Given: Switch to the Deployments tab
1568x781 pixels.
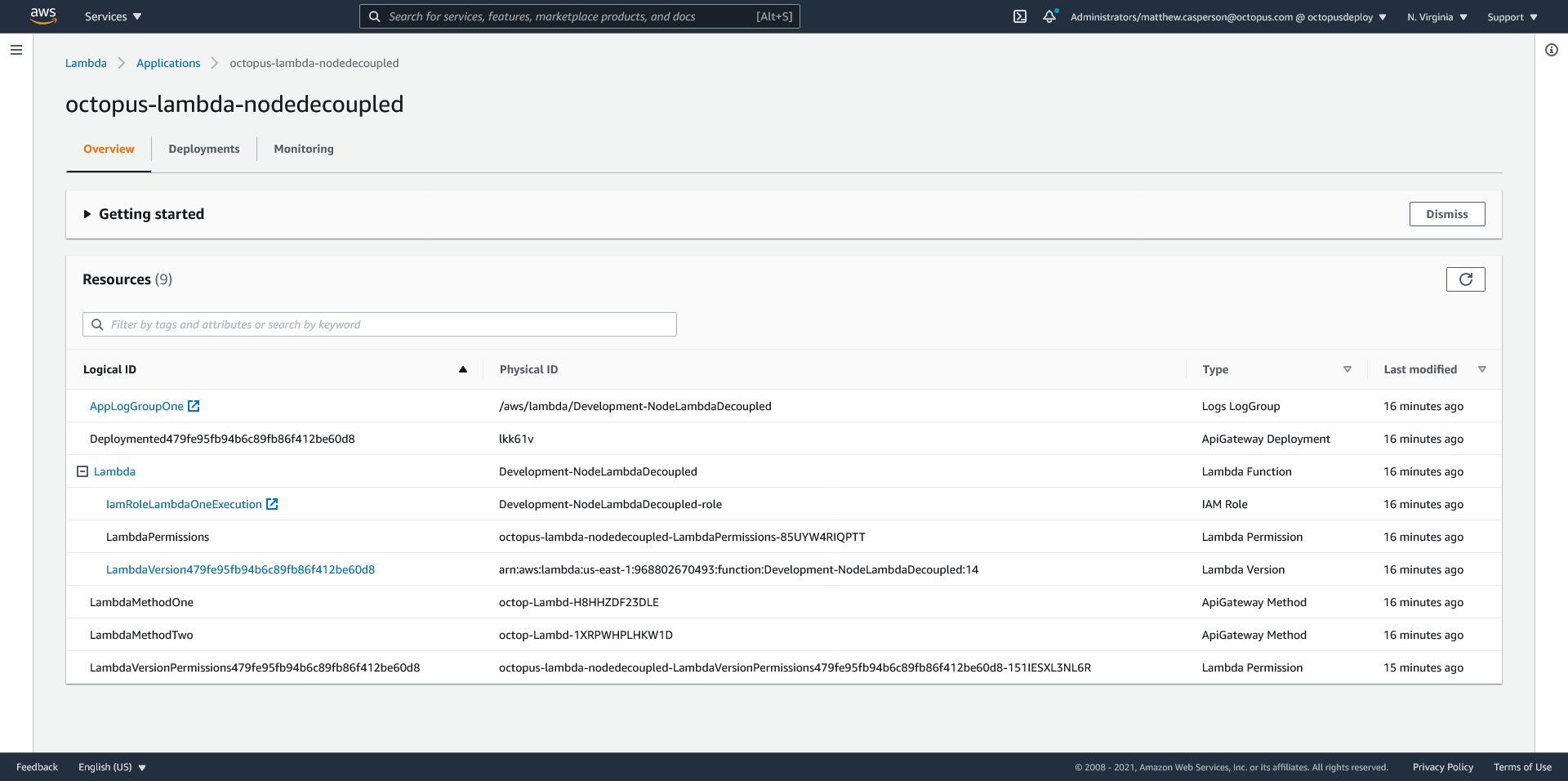Looking at the screenshot, I should [x=203, y=149].
